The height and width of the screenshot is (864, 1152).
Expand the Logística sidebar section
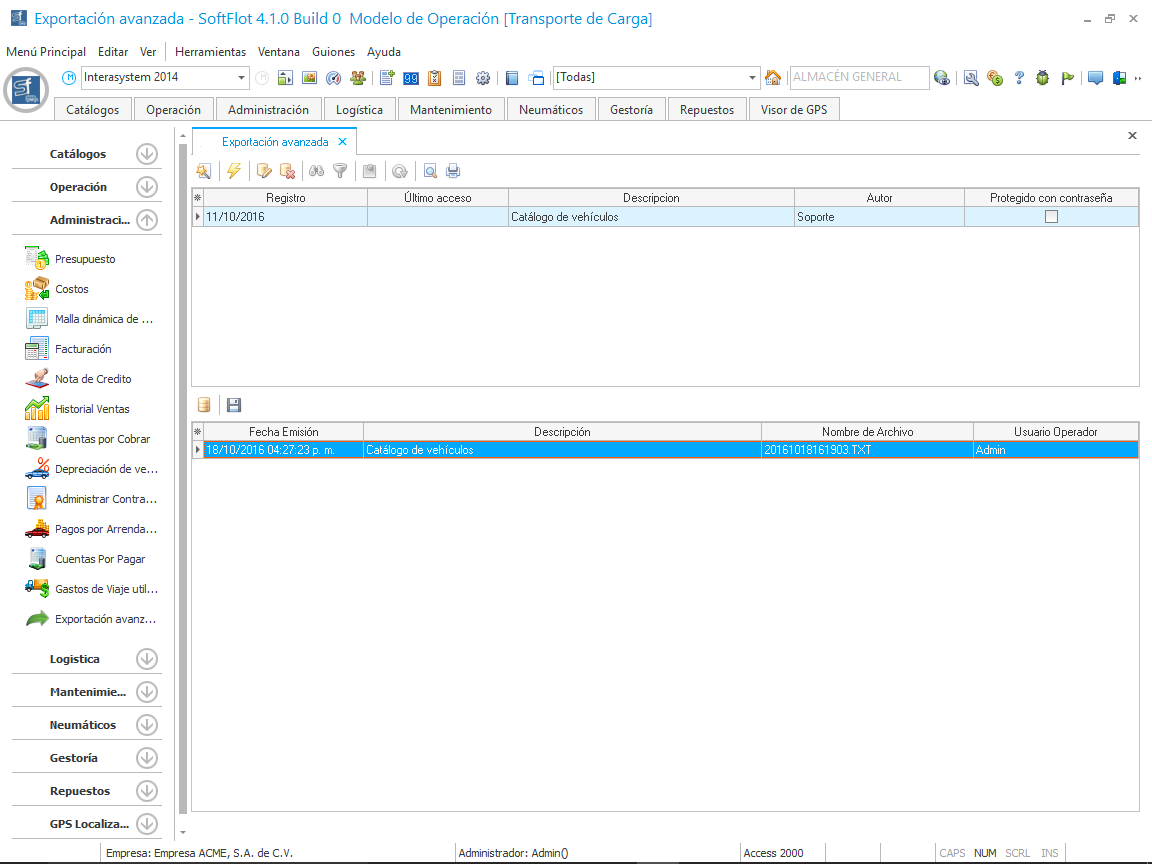pyautogui.click(x=147, y=659)
